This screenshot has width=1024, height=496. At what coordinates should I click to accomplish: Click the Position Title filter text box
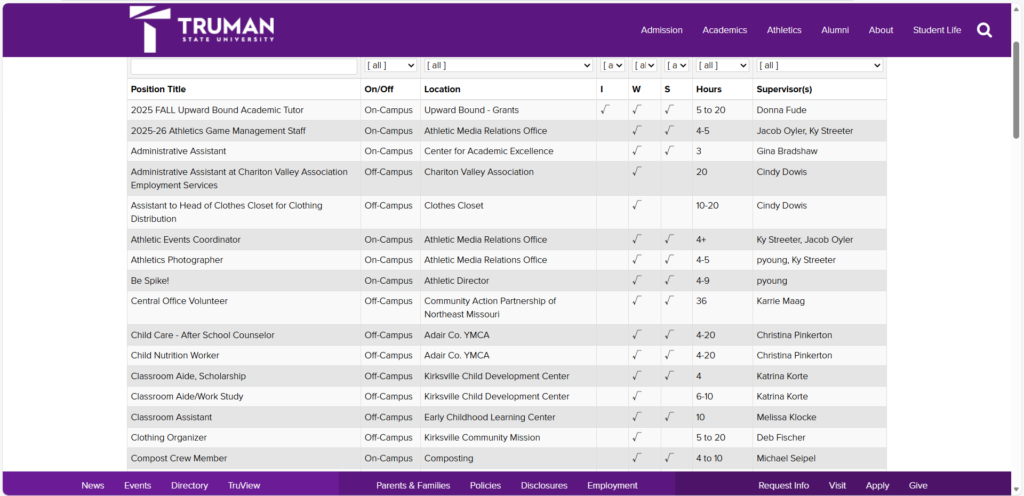pyautogui.click(x=243, y=66)
